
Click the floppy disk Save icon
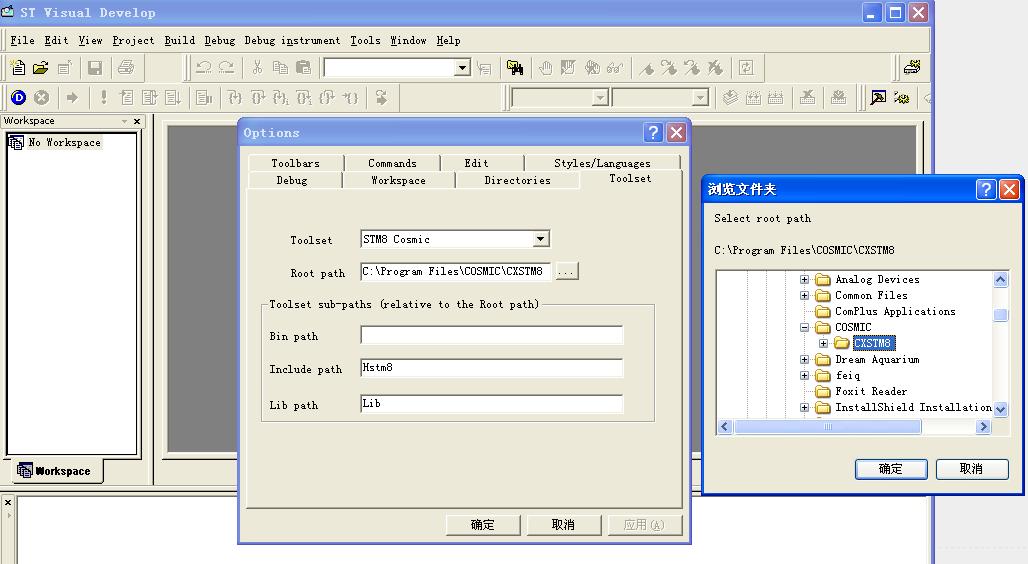pos(95,68)
